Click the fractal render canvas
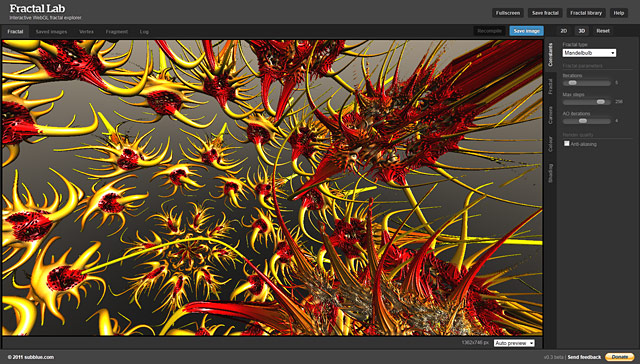Screen dimensions: 640x364 272,188
